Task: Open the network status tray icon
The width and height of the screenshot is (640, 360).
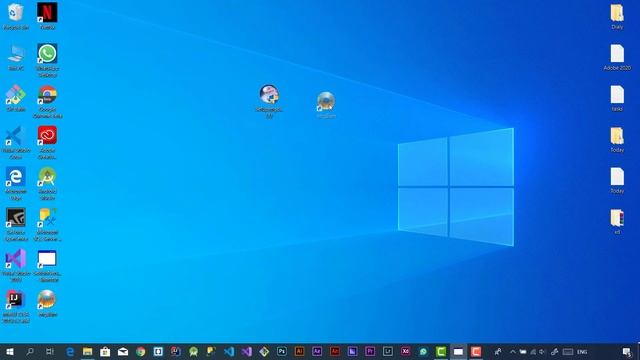Action: tap(533, 351)
